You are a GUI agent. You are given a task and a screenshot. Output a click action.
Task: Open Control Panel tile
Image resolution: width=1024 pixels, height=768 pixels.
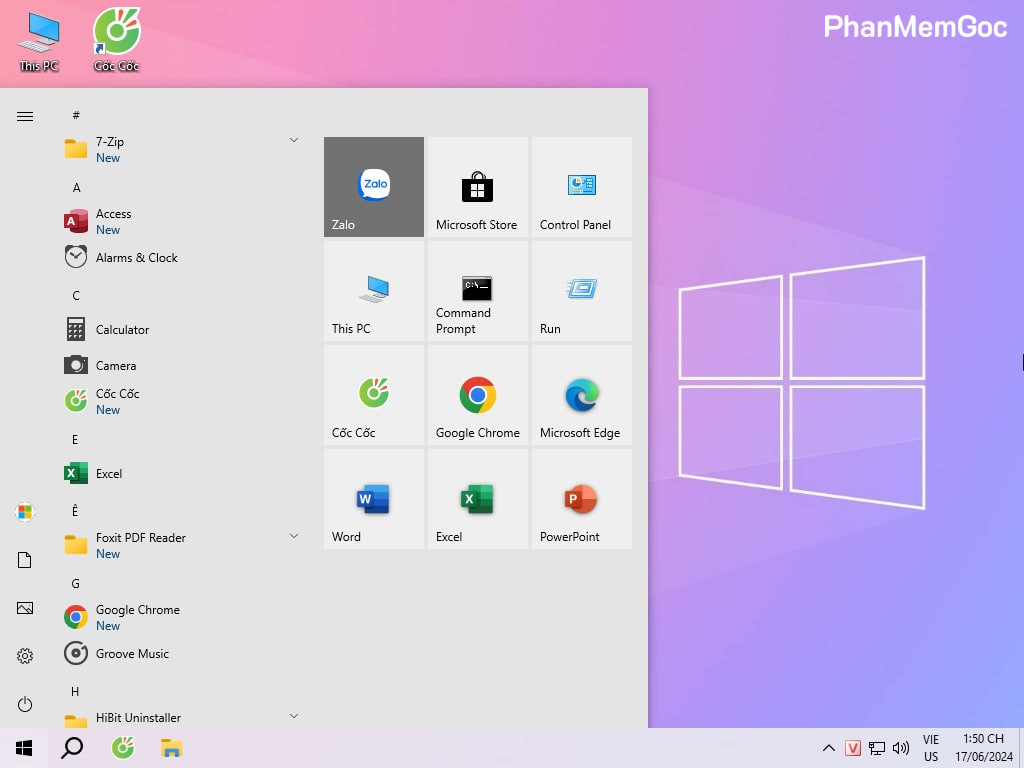point(581,187)
